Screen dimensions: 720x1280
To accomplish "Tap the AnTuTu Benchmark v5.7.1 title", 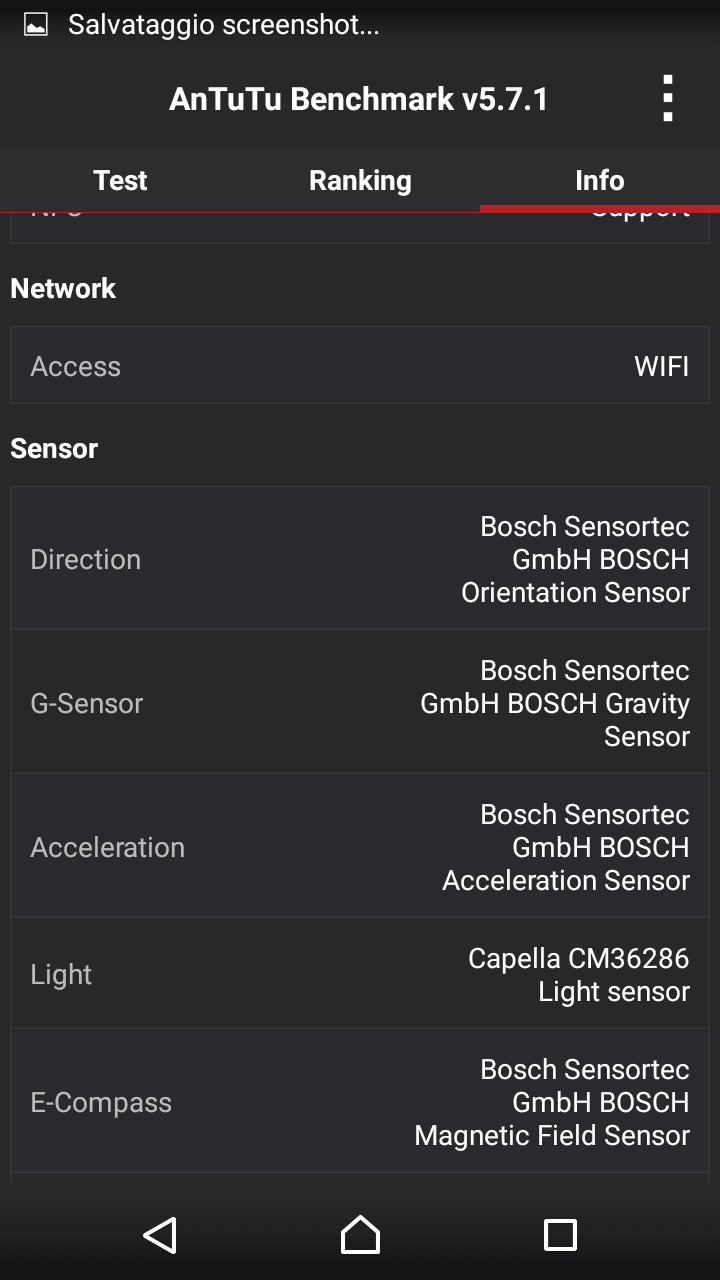I will tap(359, 99).
